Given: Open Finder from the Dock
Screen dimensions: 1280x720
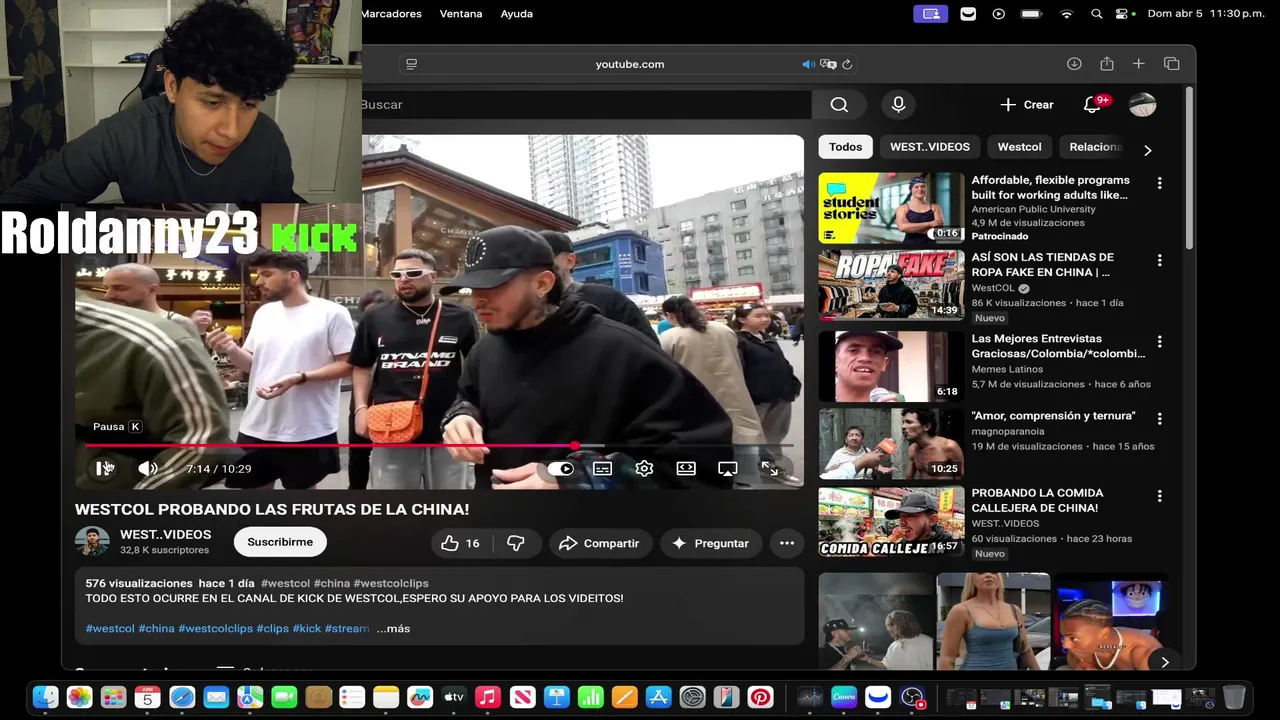Looking at the screenshot, I should [45, 697].
